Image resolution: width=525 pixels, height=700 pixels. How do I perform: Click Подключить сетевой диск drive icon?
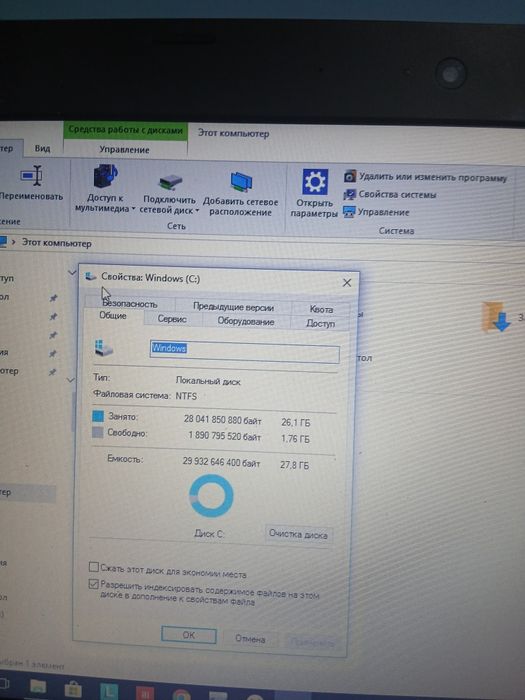point(170,182)
